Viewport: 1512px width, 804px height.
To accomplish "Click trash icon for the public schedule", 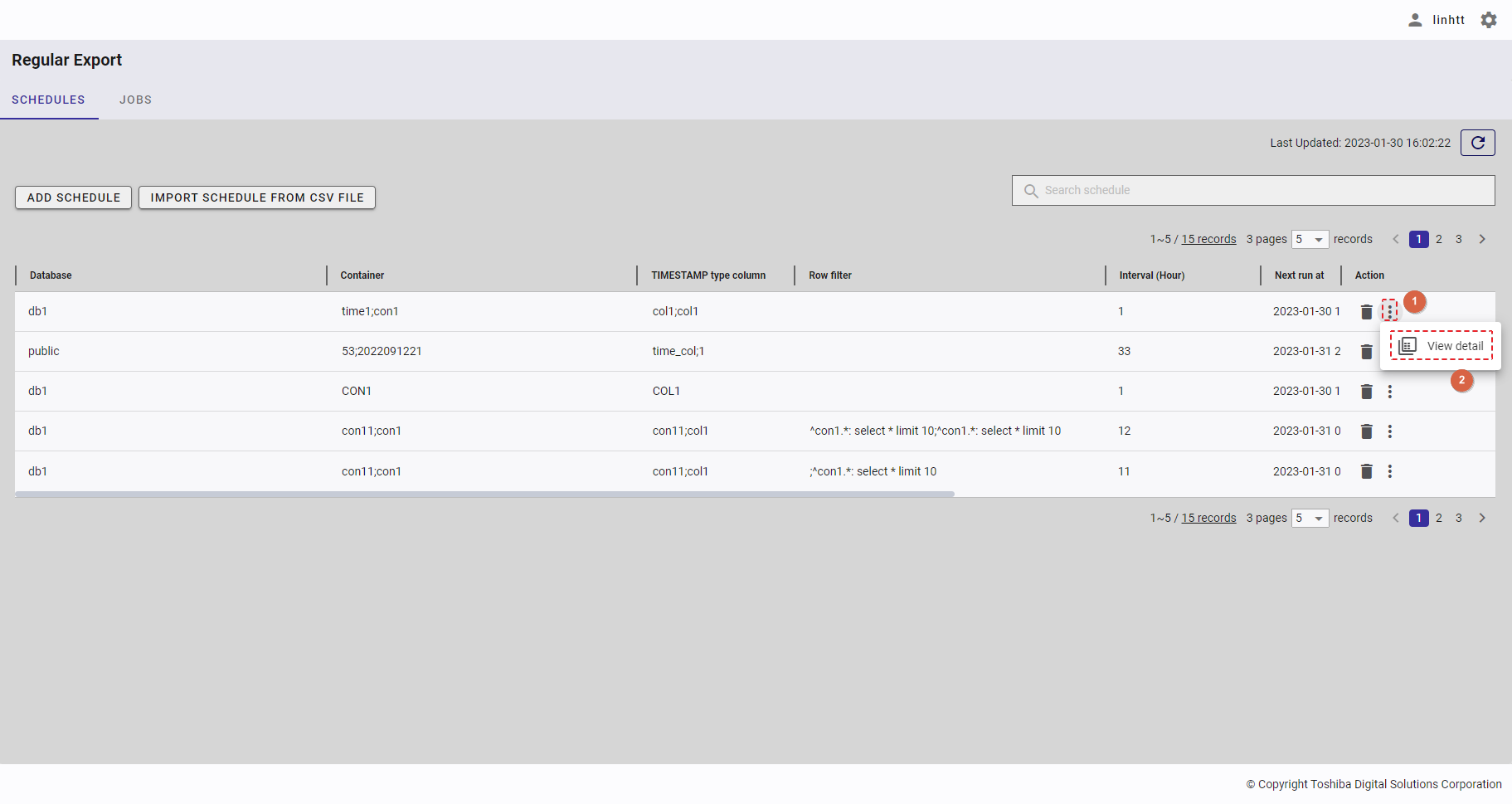I will point(1367,352).
